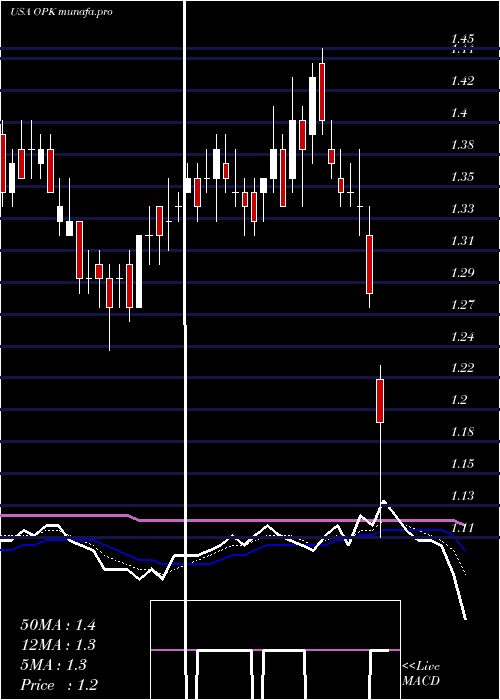Click the 'USA OPK munafa.pro' chart title
Screen dimensions: 500x700
tap(62, 12)
